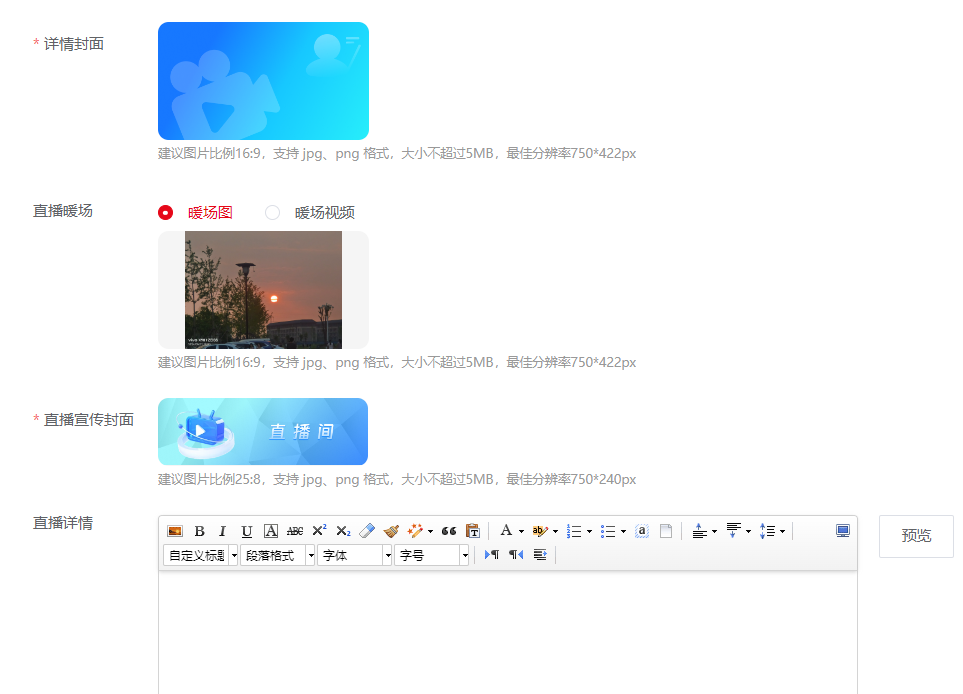Click the paragraph spacing before icon
The width and height of the screenshot is (963, 694).
point(699,531)
